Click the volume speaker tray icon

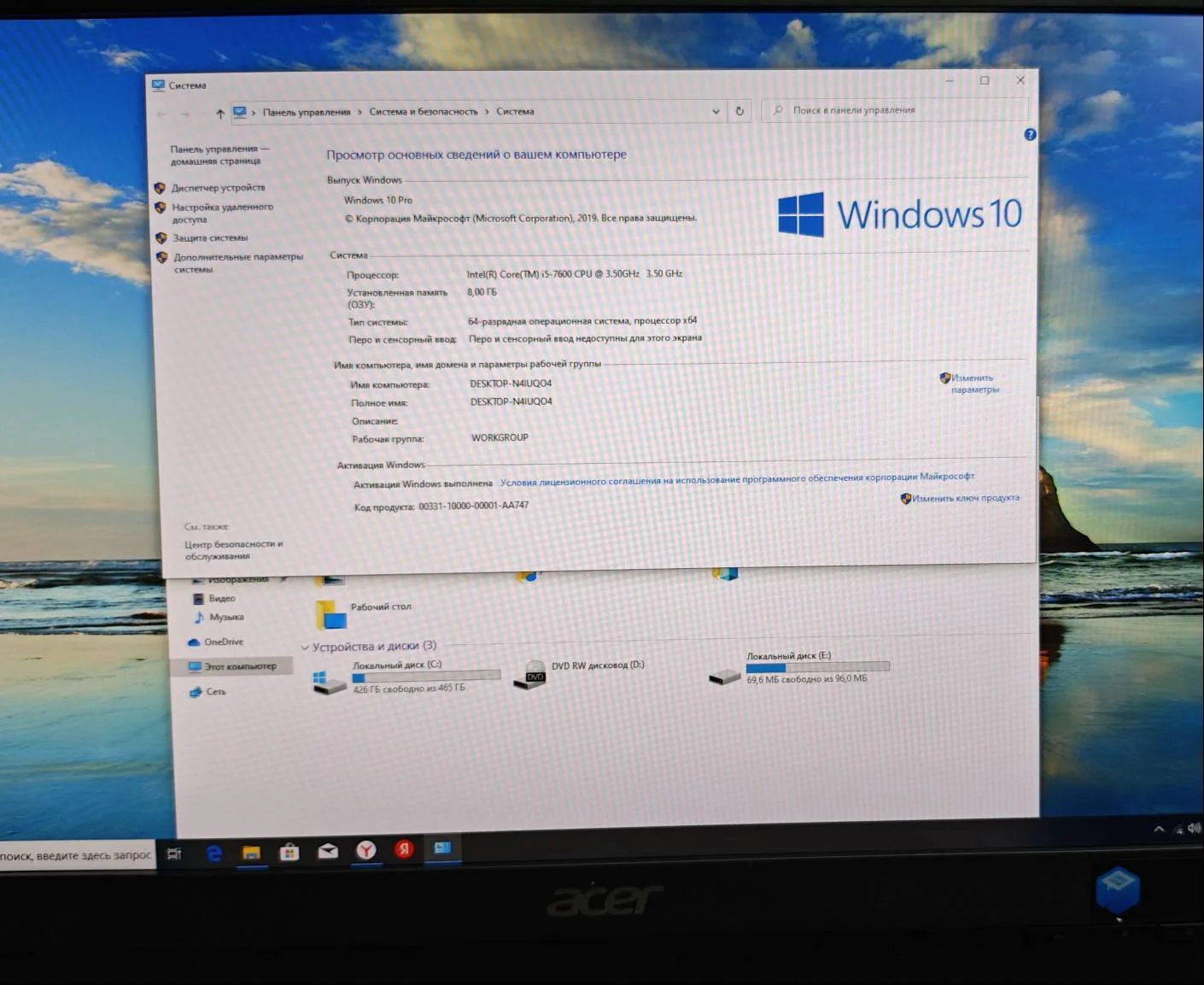[x=1194, y=828]
